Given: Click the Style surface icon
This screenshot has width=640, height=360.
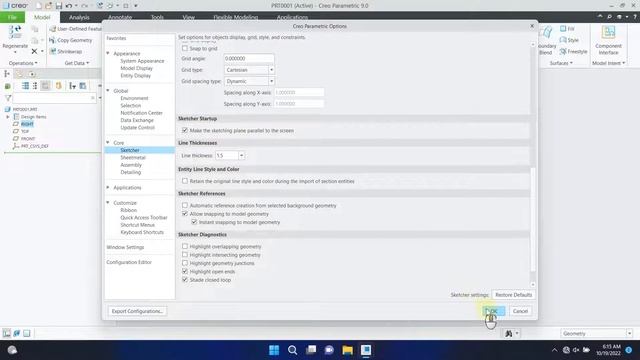Looking at the screenshot, I should point(563,40).
